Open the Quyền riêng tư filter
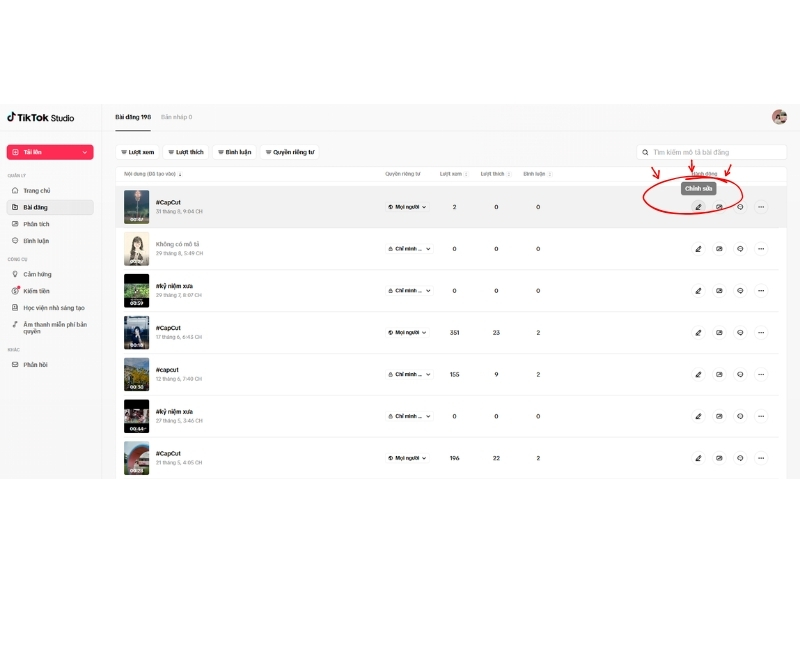 pos(290,152)
